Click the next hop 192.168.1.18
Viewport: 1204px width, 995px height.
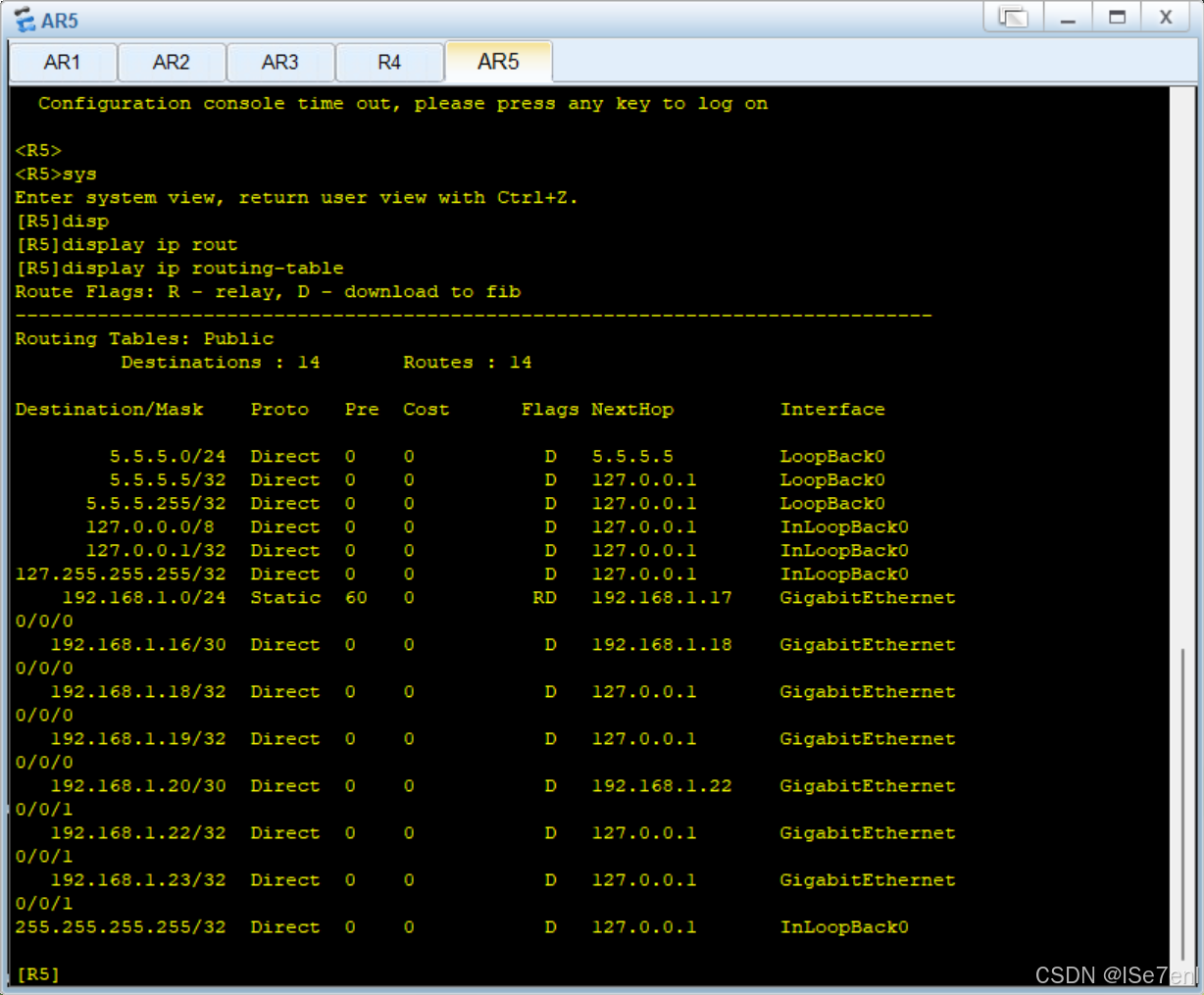point(662,645)
